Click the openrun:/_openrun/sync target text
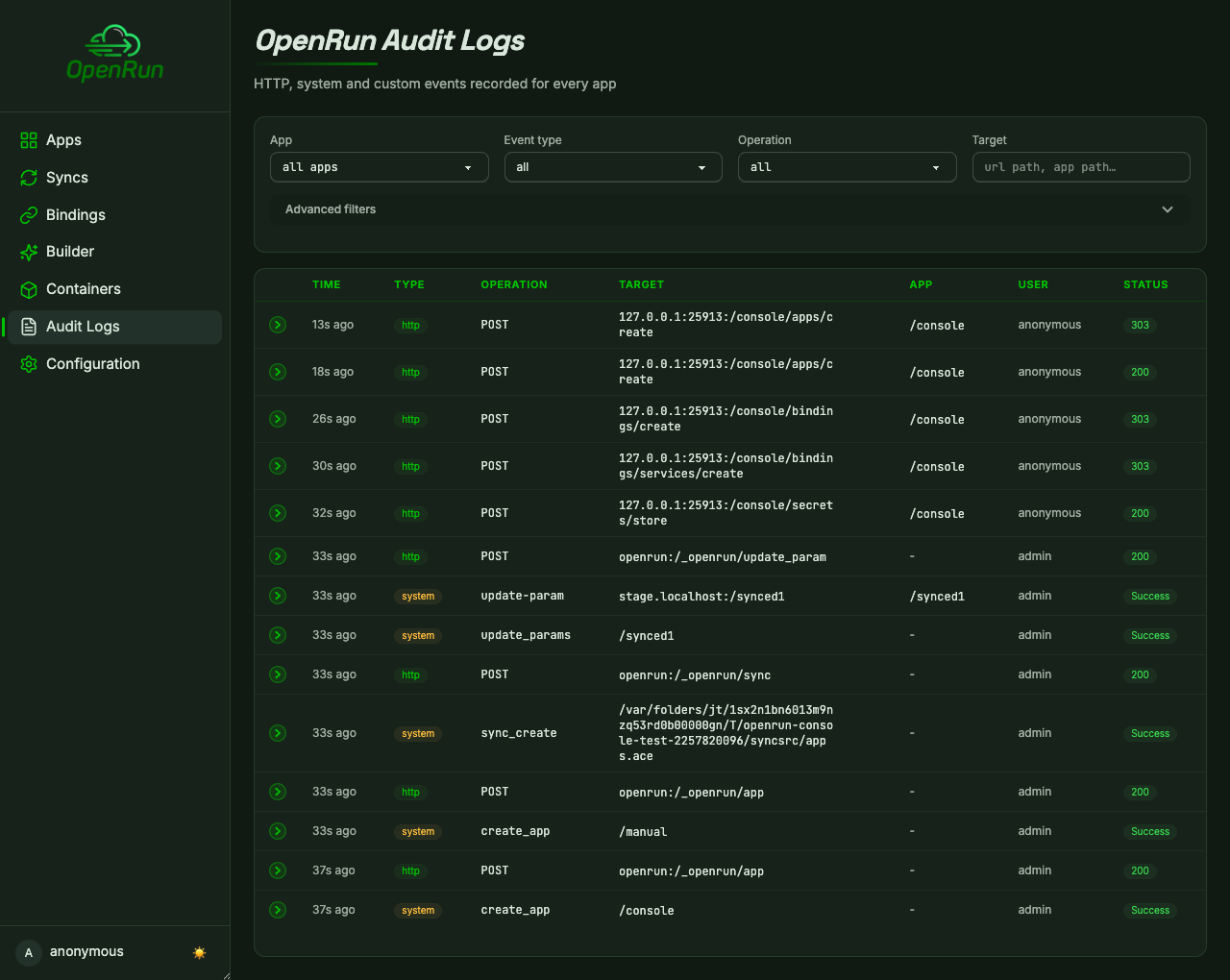1230x980 pixels. tap(695, 675)
